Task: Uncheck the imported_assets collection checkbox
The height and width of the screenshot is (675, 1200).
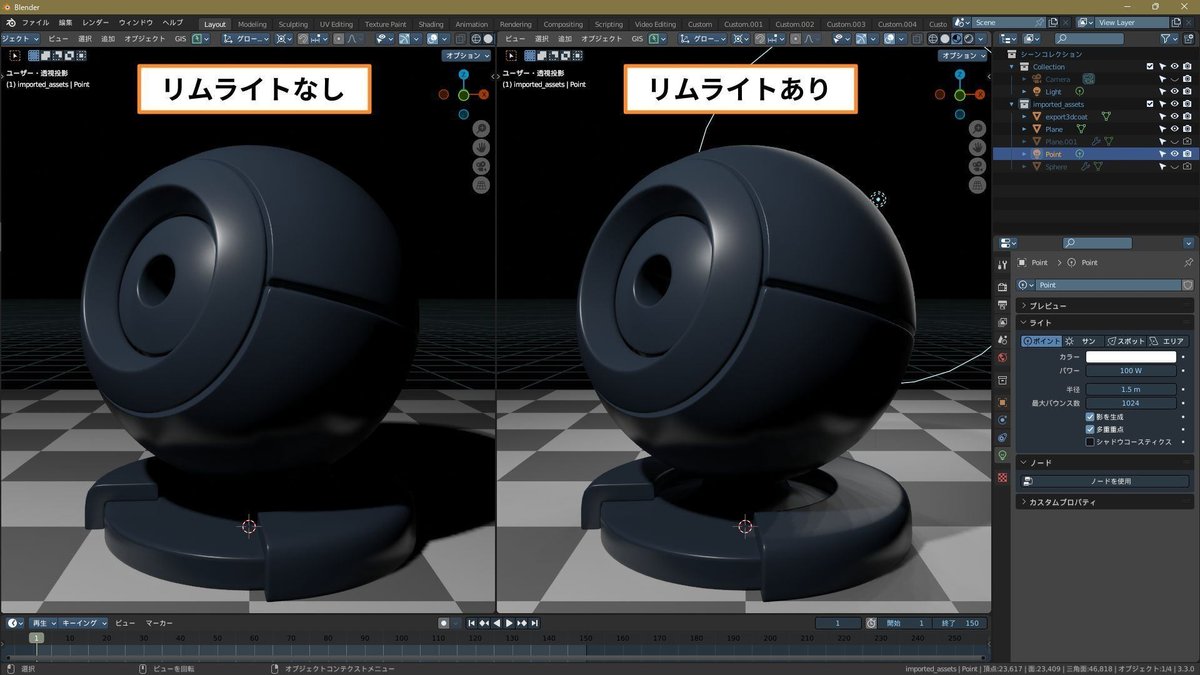Action: 1150,104
